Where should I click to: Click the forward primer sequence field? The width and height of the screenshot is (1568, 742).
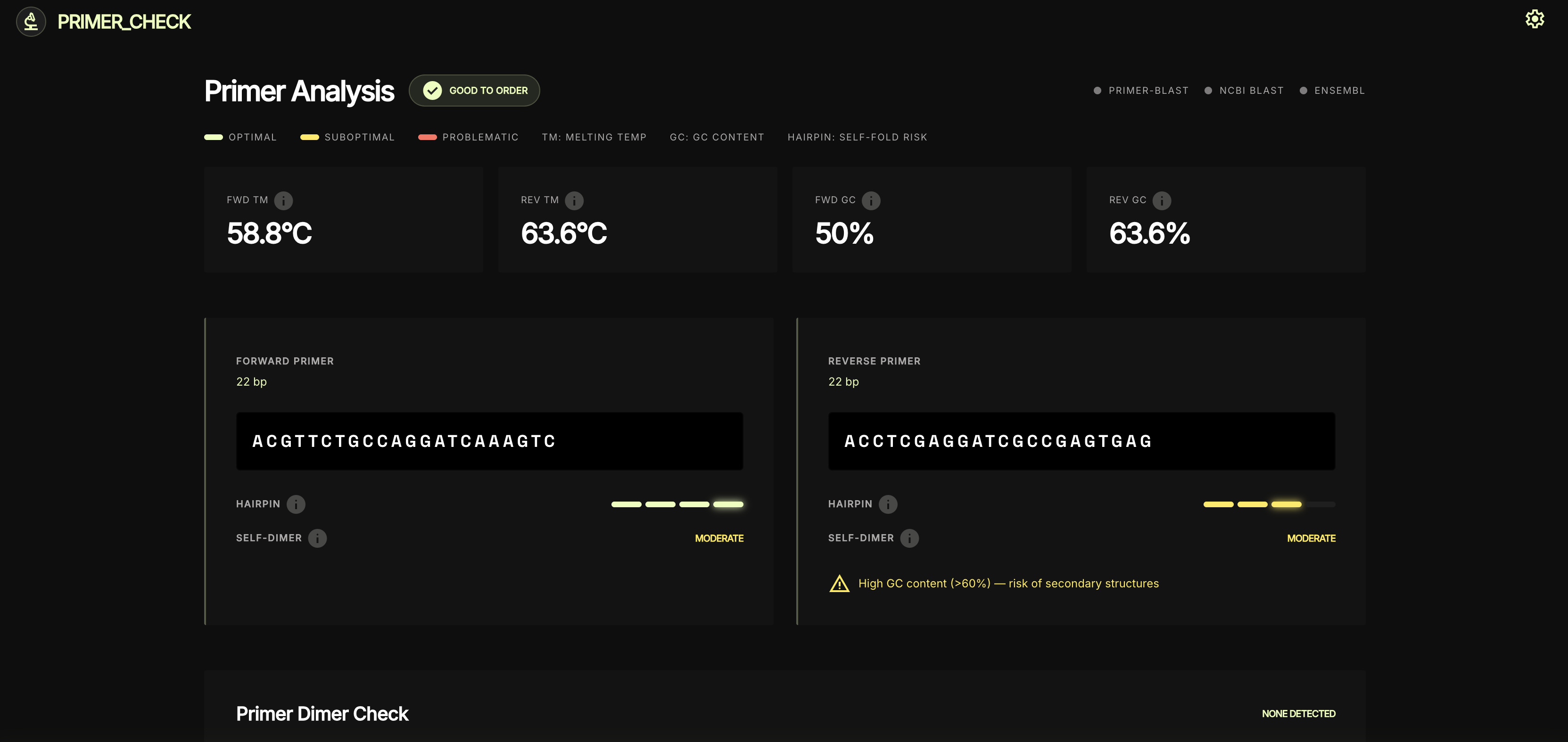(x=489, y=441)
